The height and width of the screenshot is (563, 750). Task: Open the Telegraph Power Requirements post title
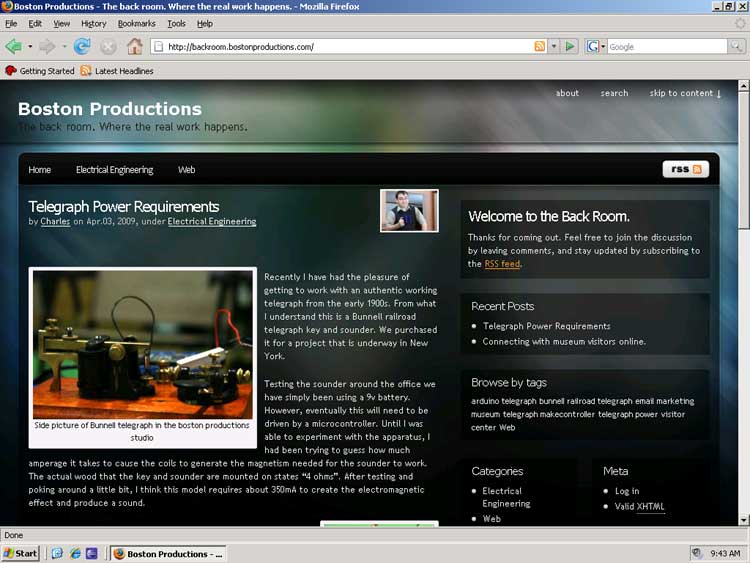pos(123,206)
